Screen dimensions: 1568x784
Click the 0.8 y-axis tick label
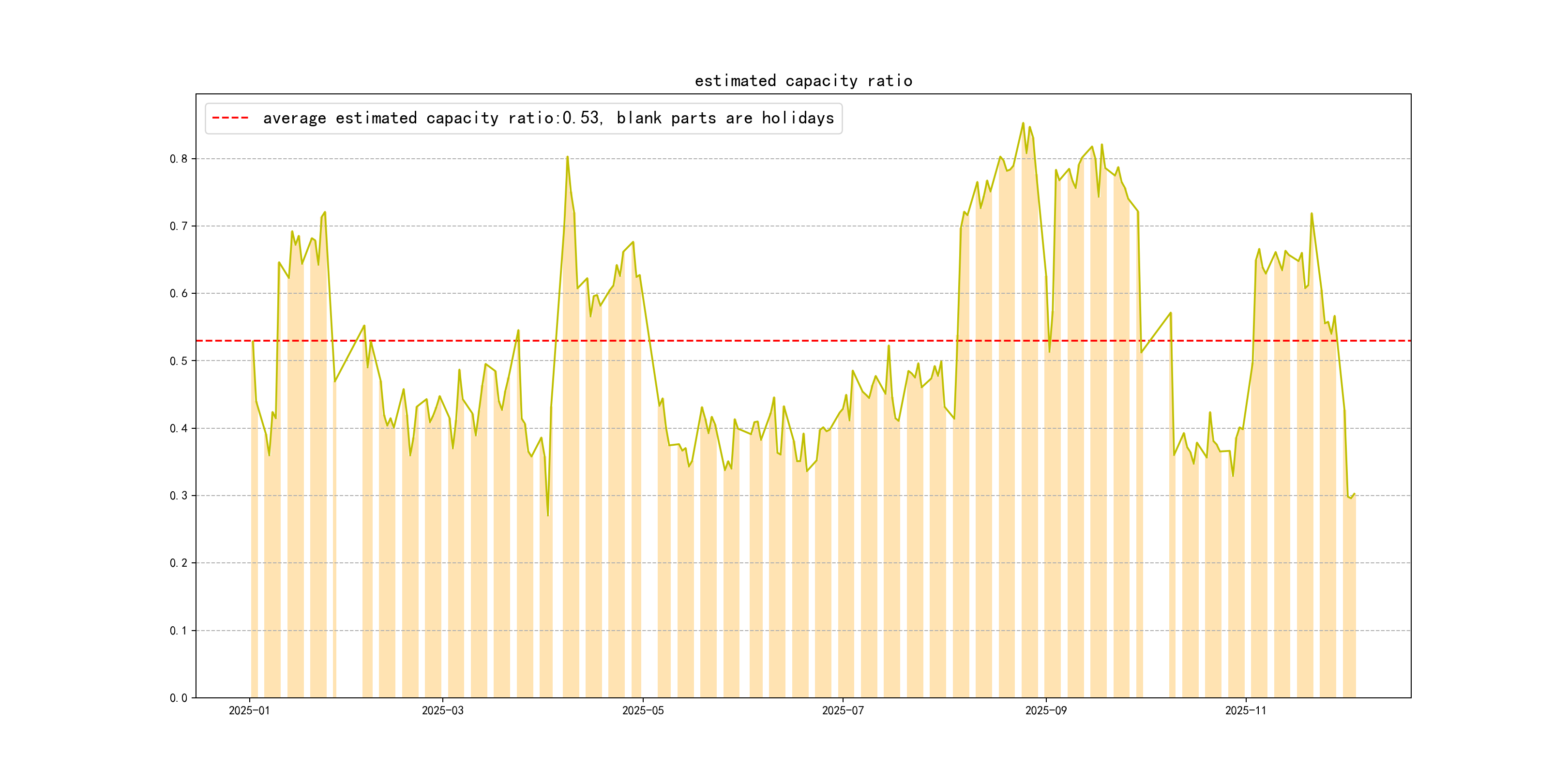click(x=179, y=159)
